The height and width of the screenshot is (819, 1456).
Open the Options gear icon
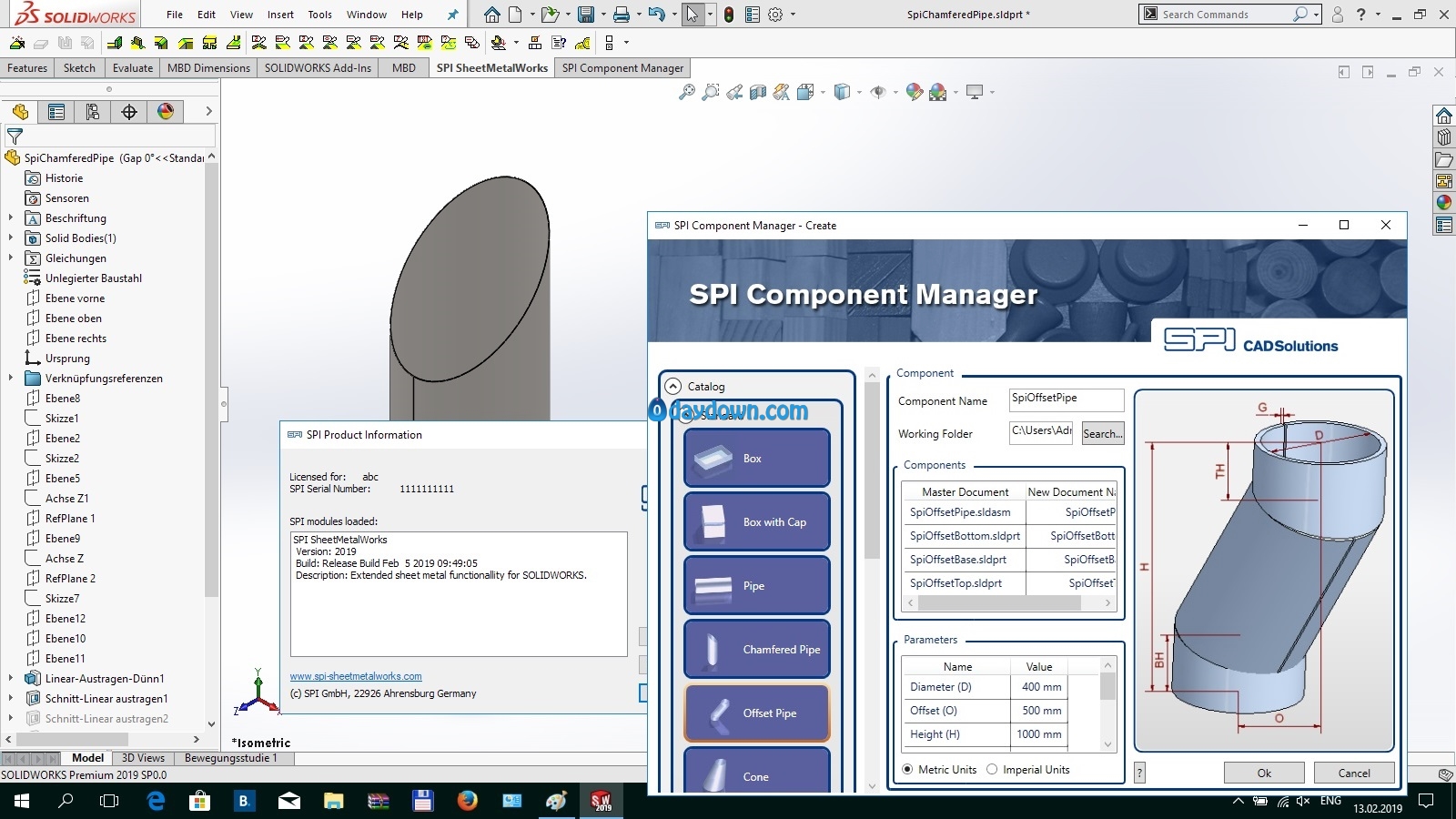[775, 15]
